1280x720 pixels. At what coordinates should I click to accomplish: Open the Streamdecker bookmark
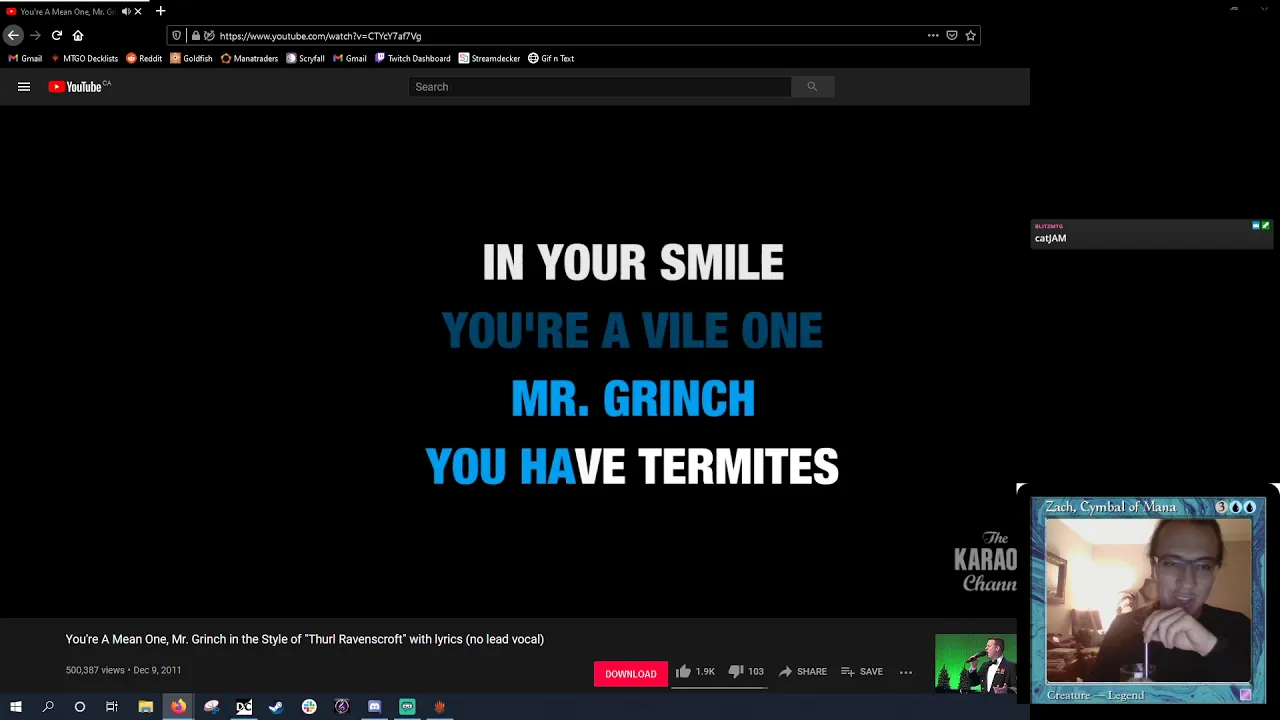[489, 58]
